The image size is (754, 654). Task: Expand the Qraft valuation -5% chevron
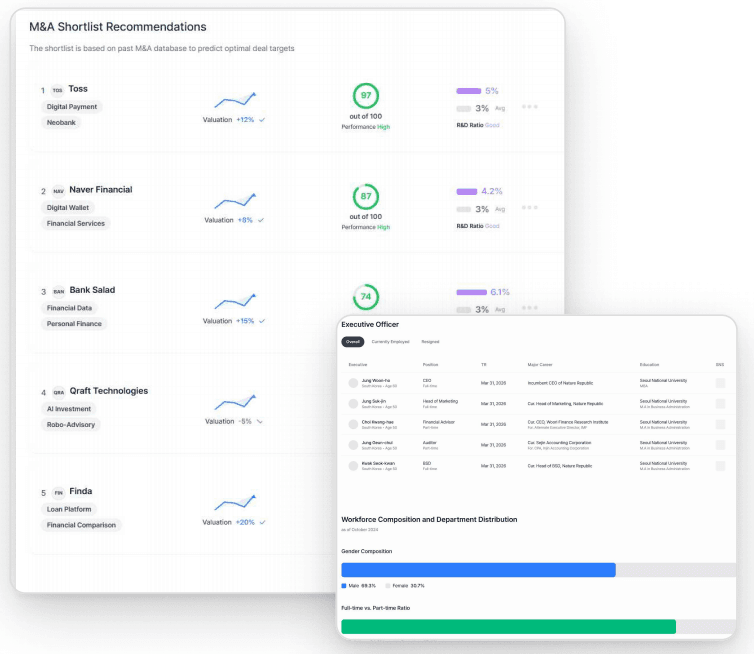tap(260, 422)
